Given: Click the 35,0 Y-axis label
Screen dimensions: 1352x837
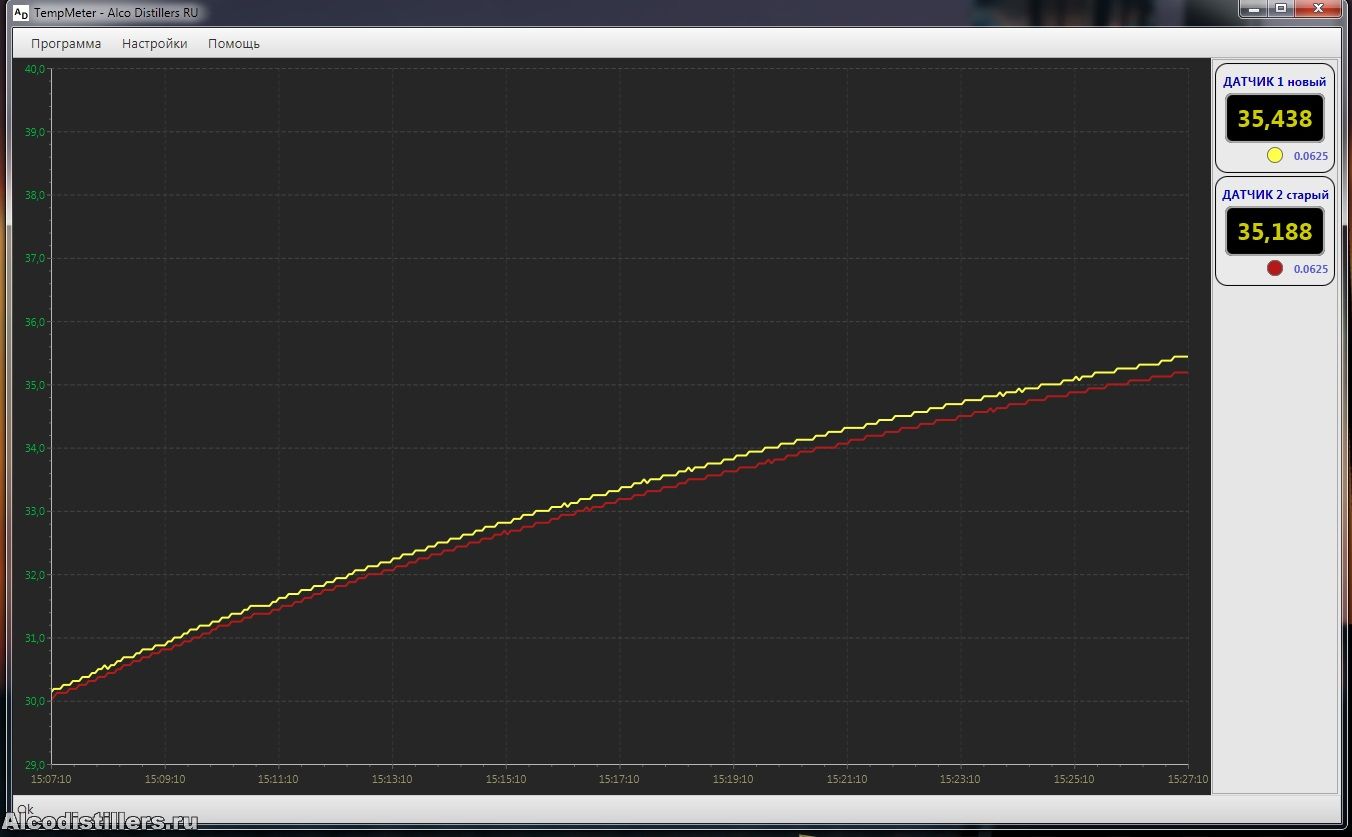Looking at the screenshot, I should tap(35, 385).
